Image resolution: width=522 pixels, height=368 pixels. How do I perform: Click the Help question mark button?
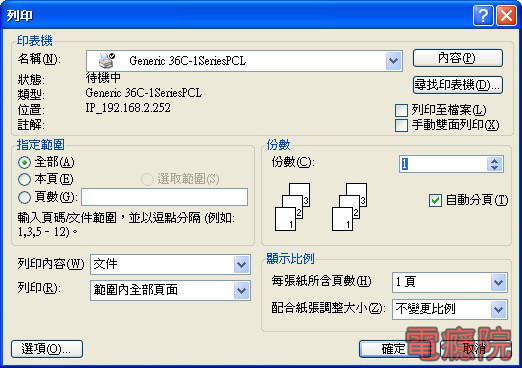click(x=482, y=15)
